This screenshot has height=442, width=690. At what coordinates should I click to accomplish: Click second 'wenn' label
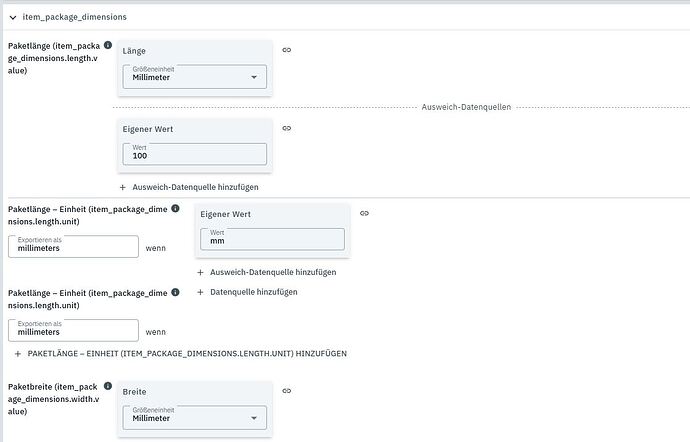(156, 332)
